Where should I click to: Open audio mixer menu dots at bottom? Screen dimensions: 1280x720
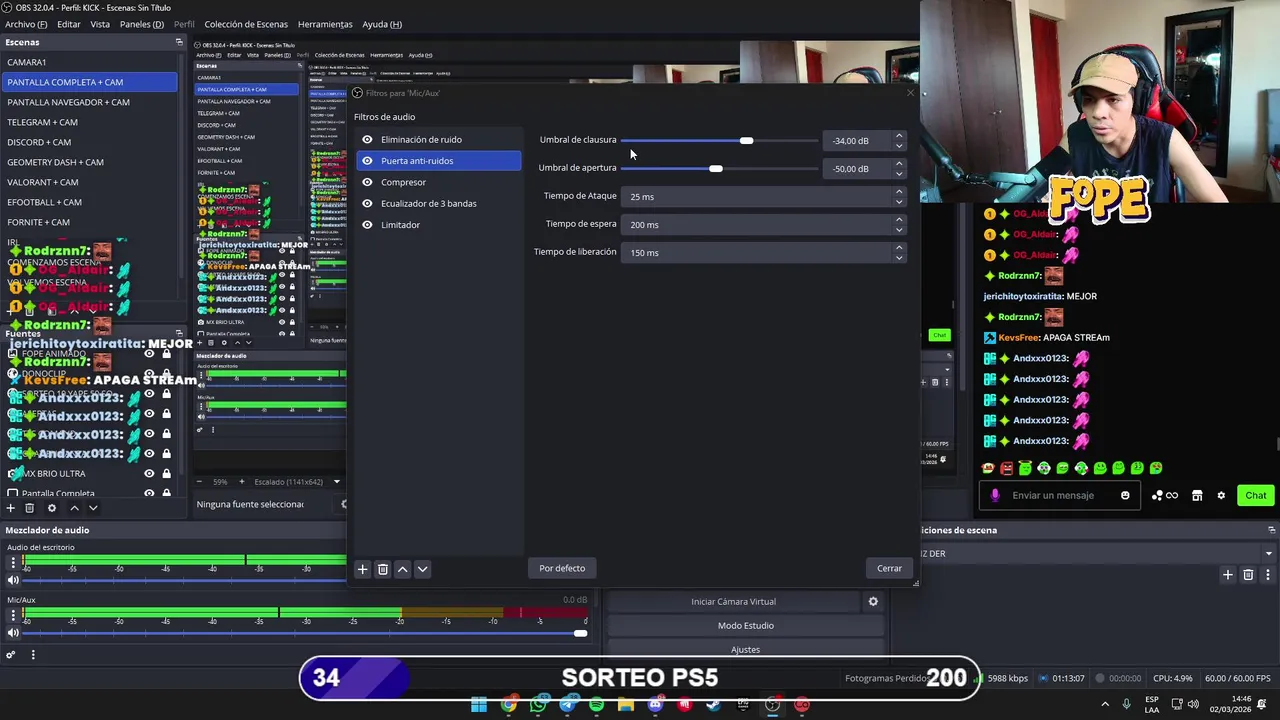click(33, 655)
